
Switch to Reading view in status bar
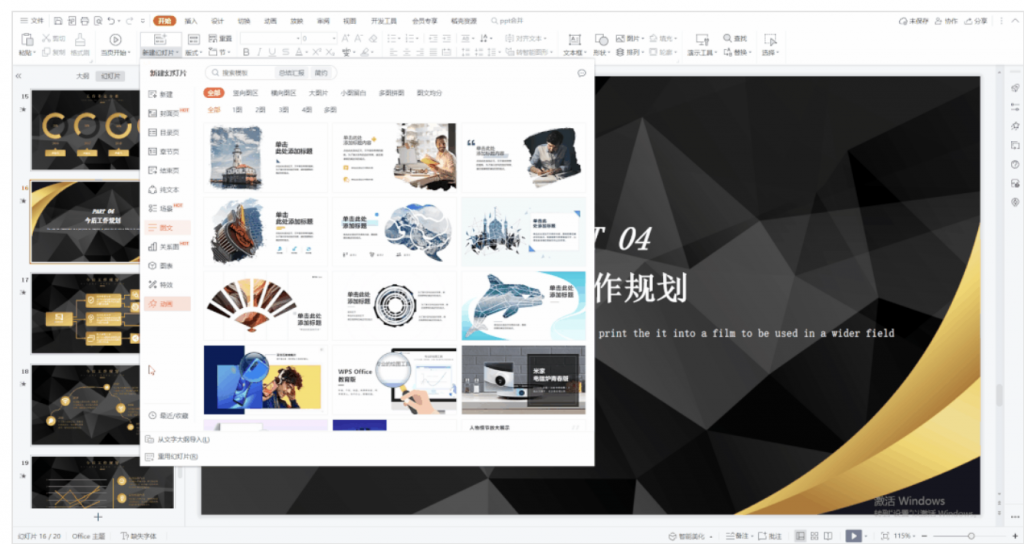coord(828,536)
